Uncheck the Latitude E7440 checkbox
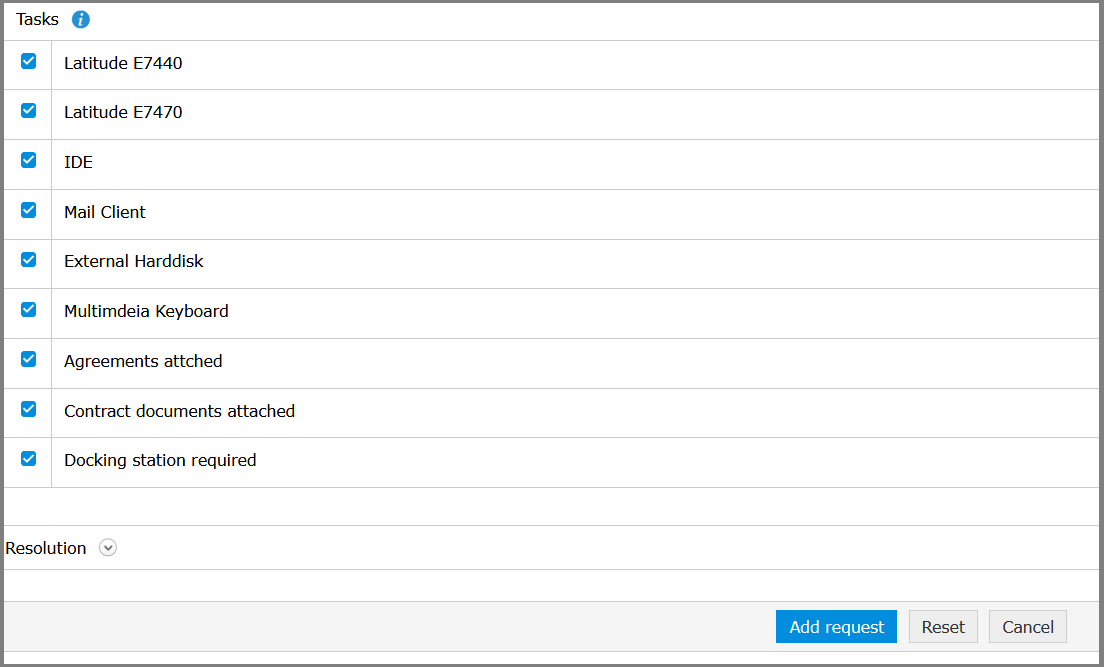Image resolution: width=1104 pixels, height=667 pixels. [28, 61]
